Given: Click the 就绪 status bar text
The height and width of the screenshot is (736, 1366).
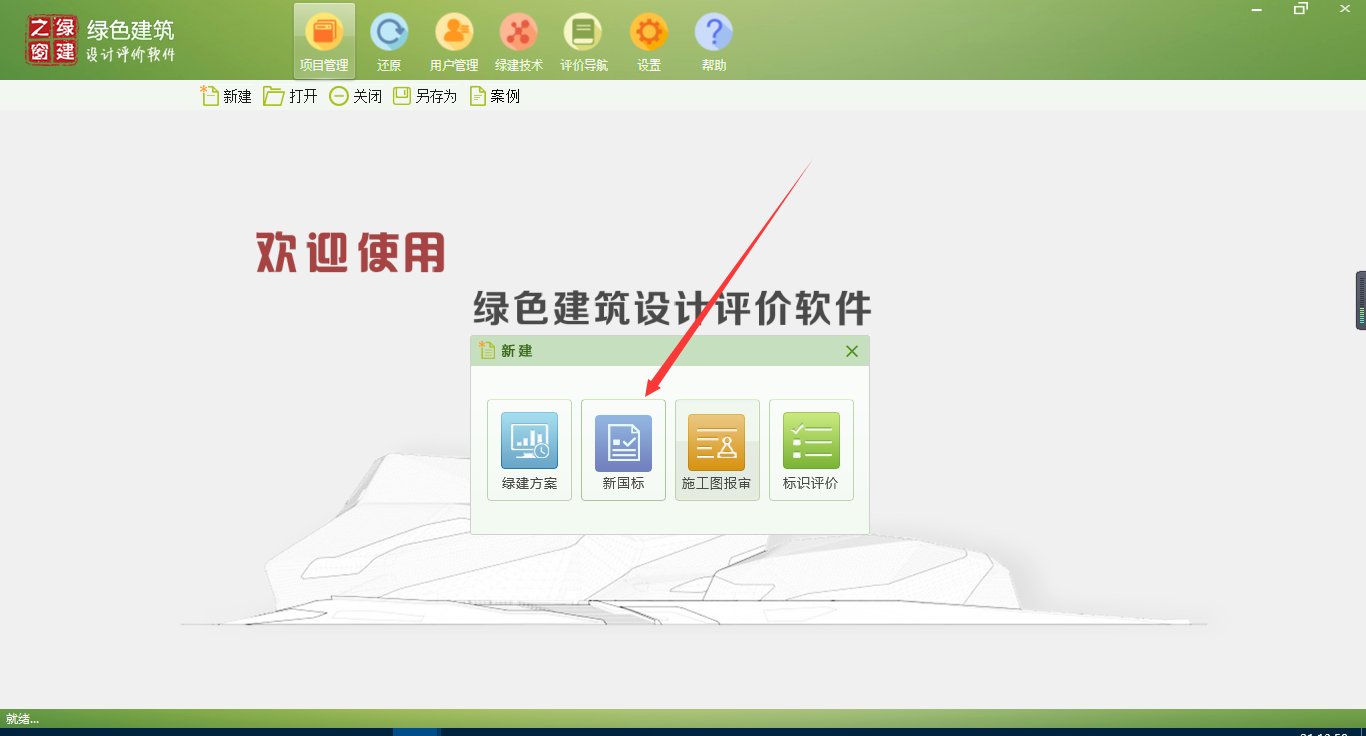Looking at the screenshot, I should tap(22, 718).
